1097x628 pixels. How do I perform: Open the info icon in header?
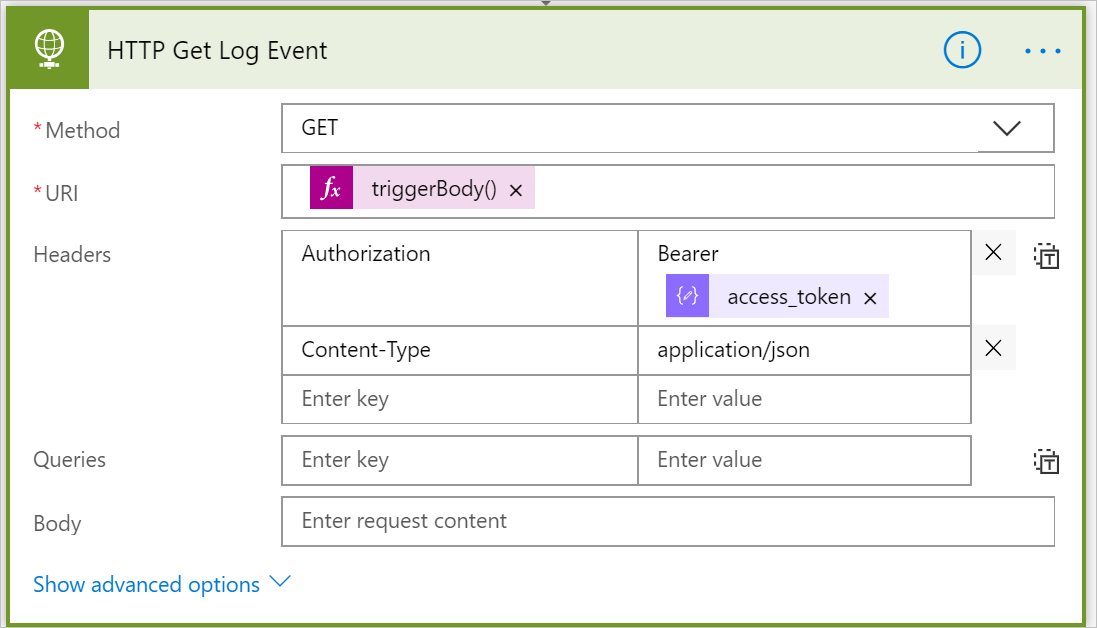click(962, 50)
